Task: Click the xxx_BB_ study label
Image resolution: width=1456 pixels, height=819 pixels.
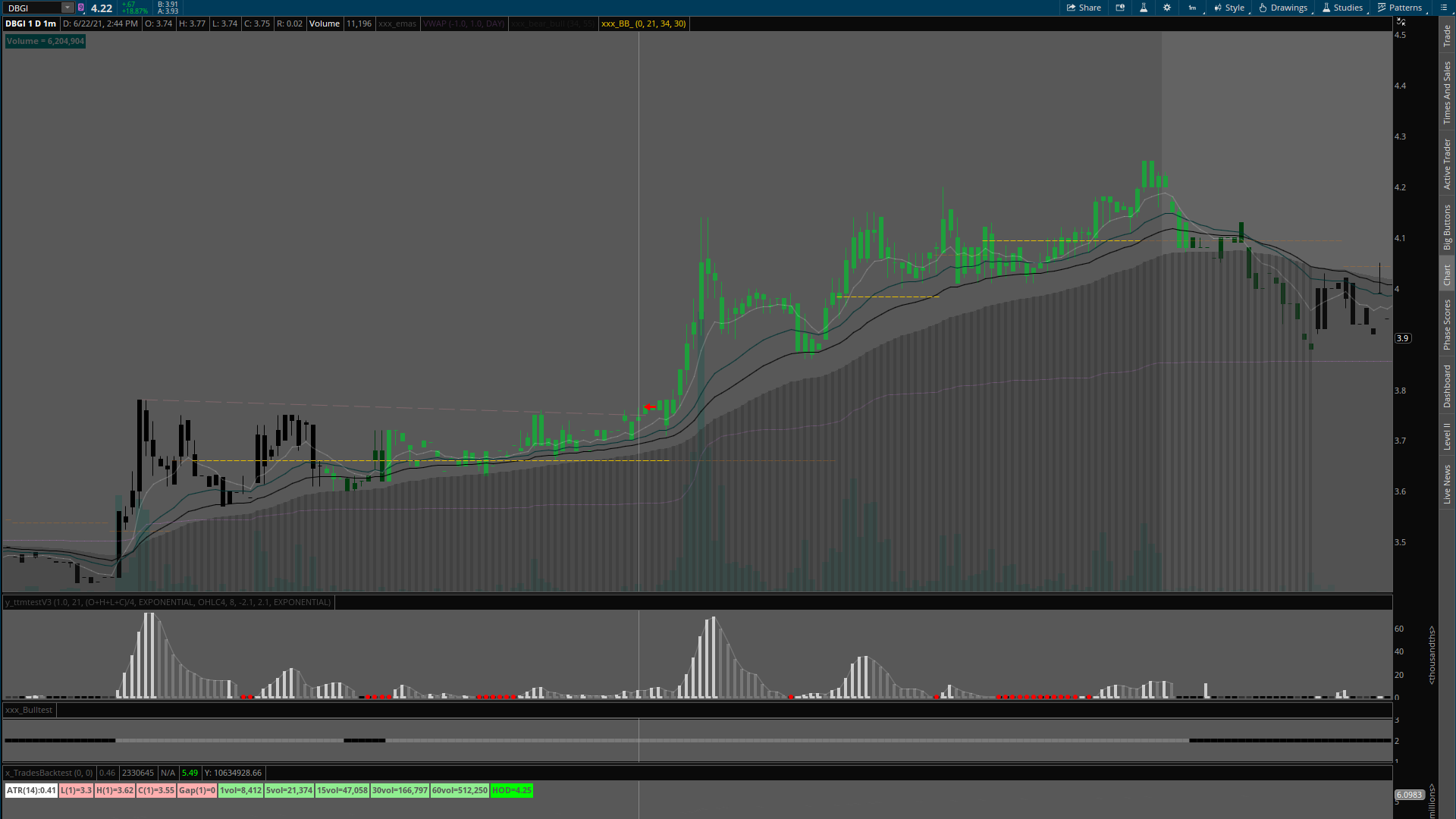Action: 643,24
